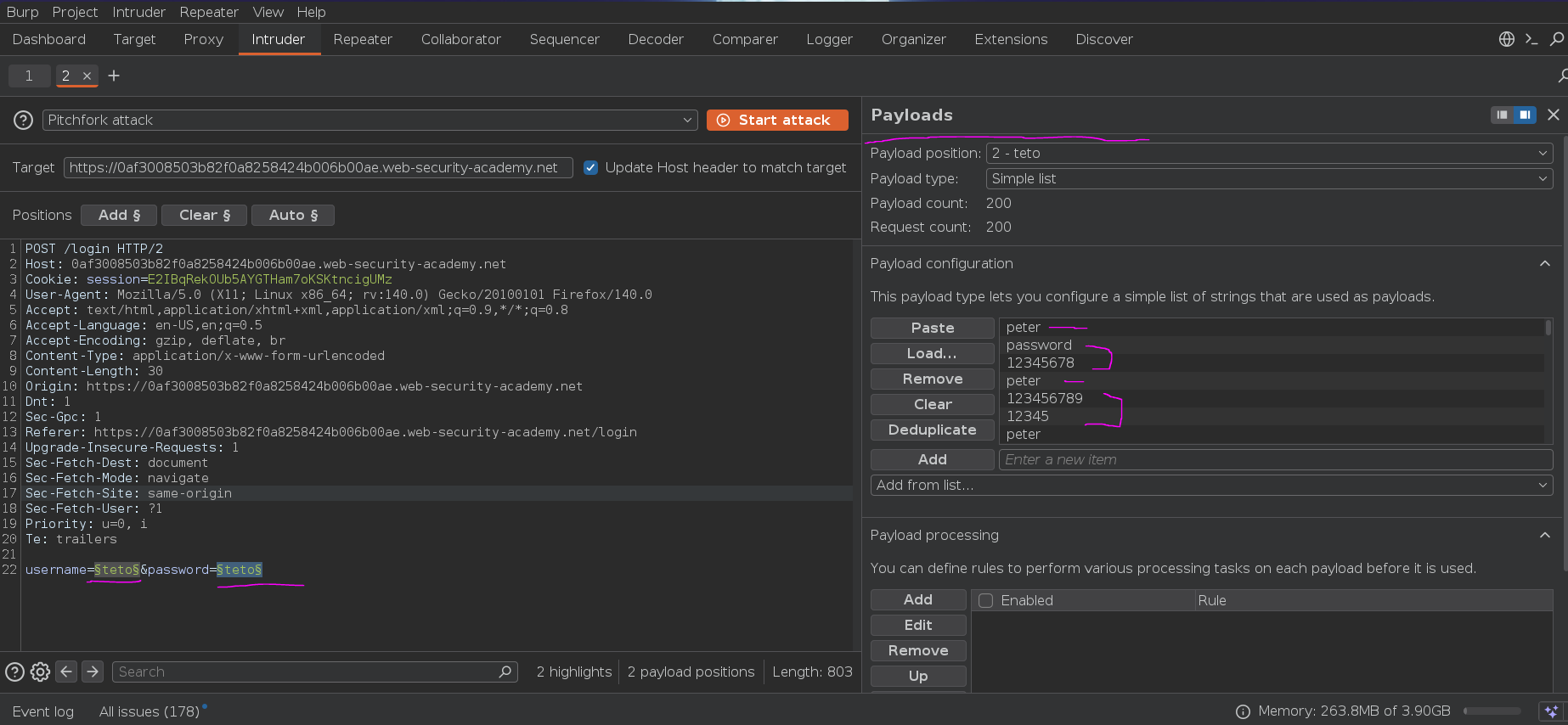Open the Pitchfork attack type dropdown
The image size is (1568, 725).
(369, 121)
